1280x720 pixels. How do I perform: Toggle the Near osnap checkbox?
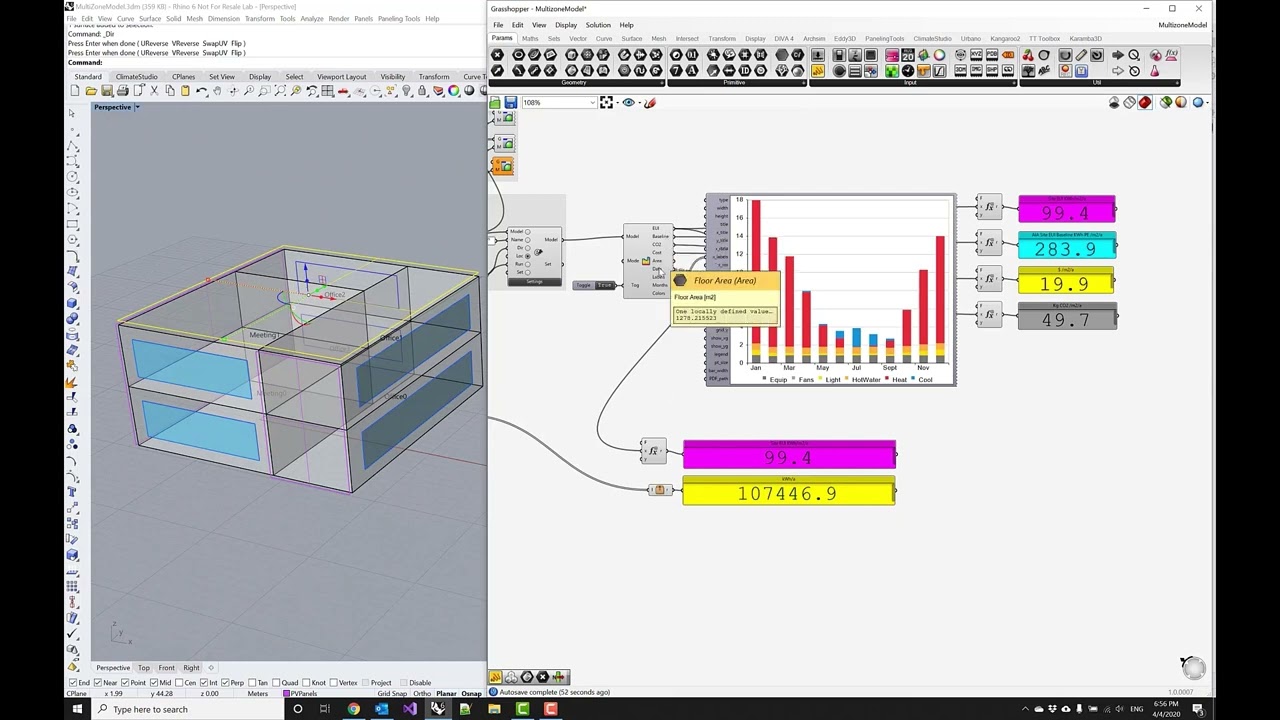[98, 682]
